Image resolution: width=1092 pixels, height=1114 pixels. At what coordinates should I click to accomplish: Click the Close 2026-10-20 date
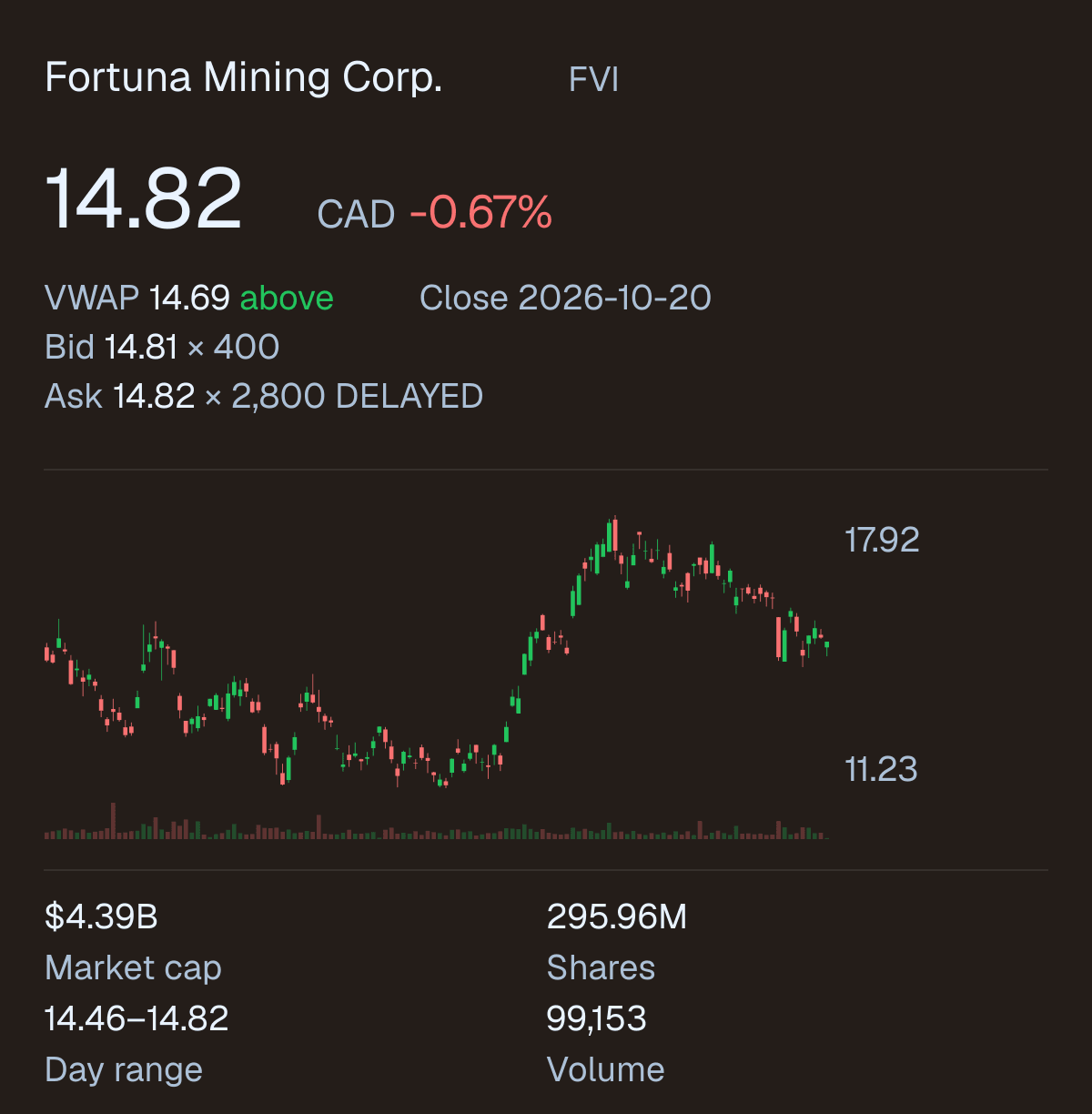(x=565, y=298)
